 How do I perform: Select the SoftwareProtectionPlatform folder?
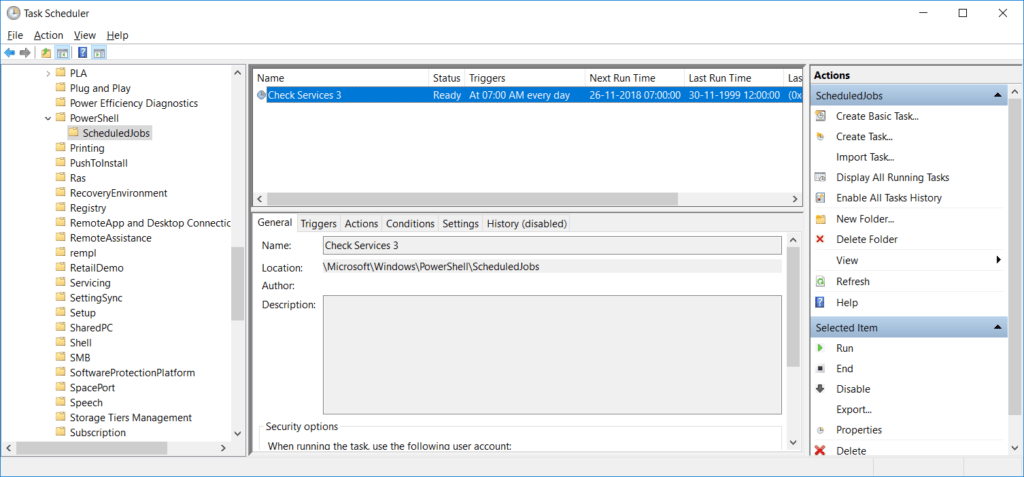tap(133, 372)
